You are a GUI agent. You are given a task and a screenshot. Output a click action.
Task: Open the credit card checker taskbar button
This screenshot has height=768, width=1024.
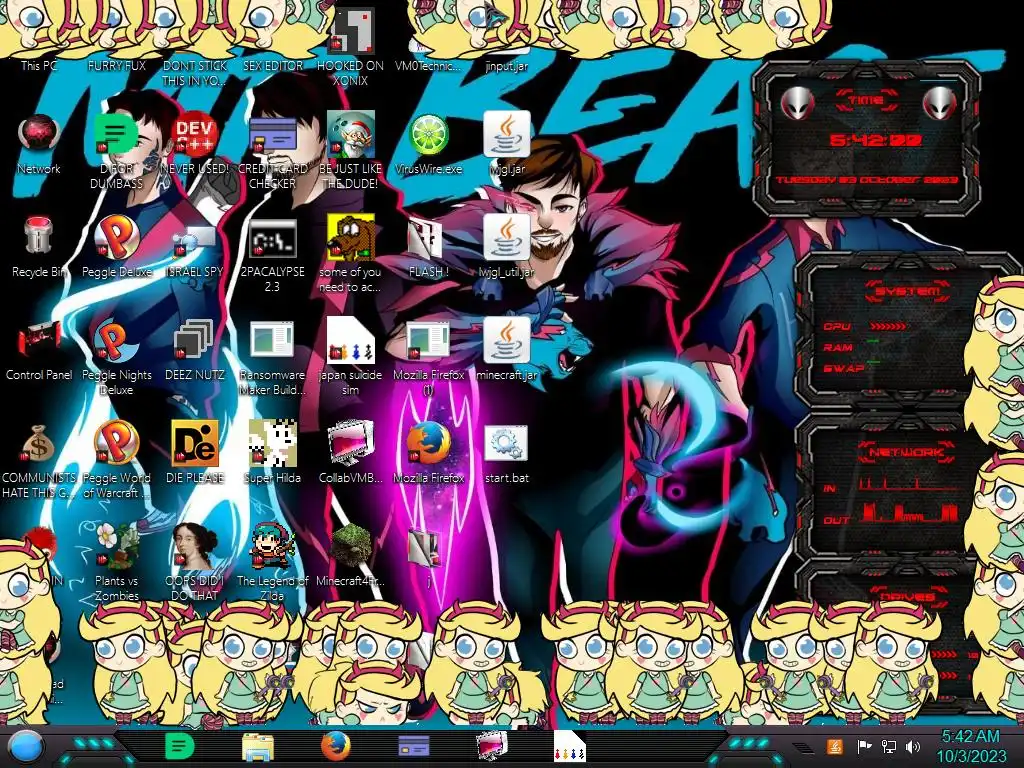(414, 746)
